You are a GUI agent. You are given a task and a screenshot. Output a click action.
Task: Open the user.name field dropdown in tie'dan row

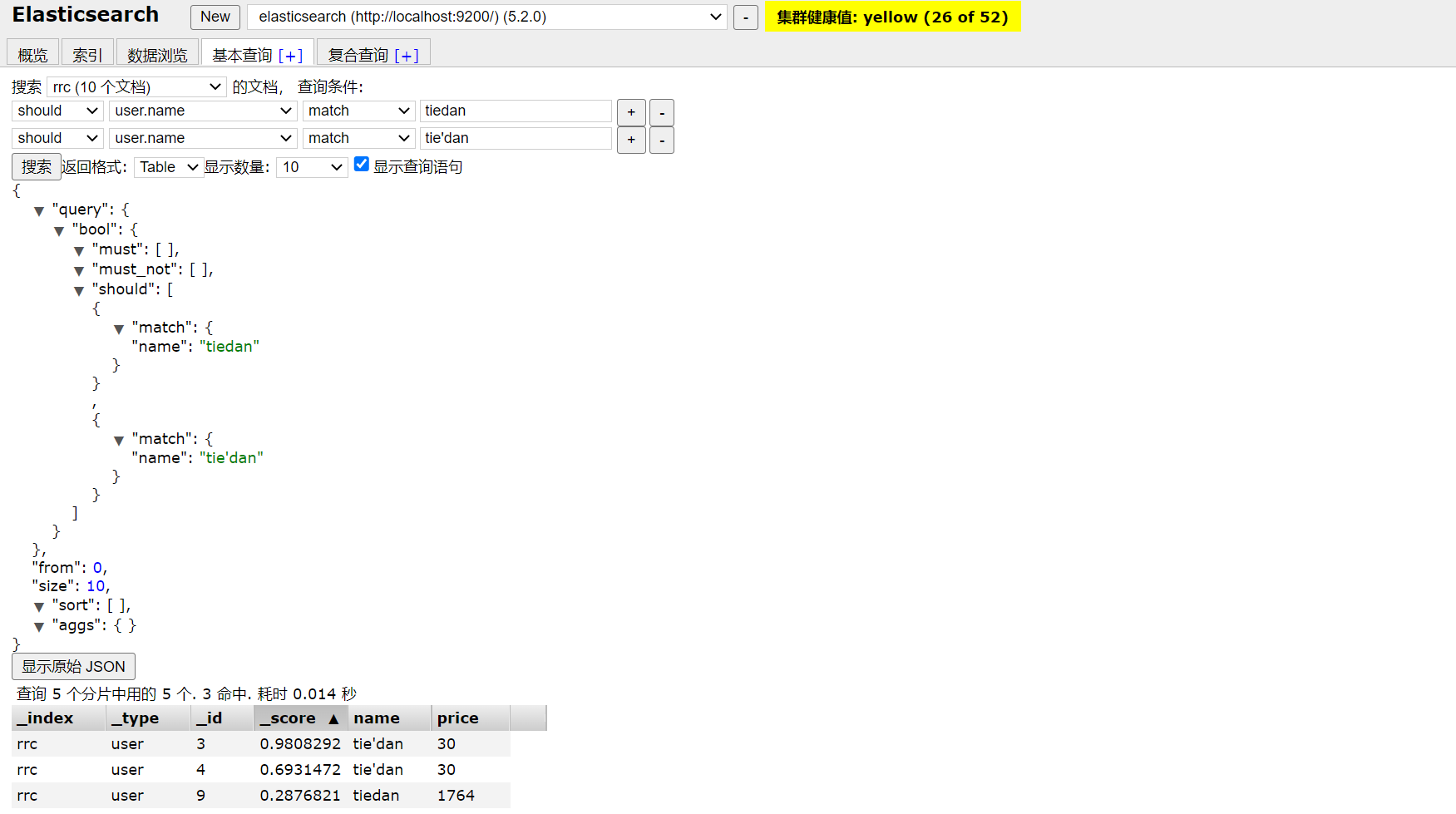[203, 138]
